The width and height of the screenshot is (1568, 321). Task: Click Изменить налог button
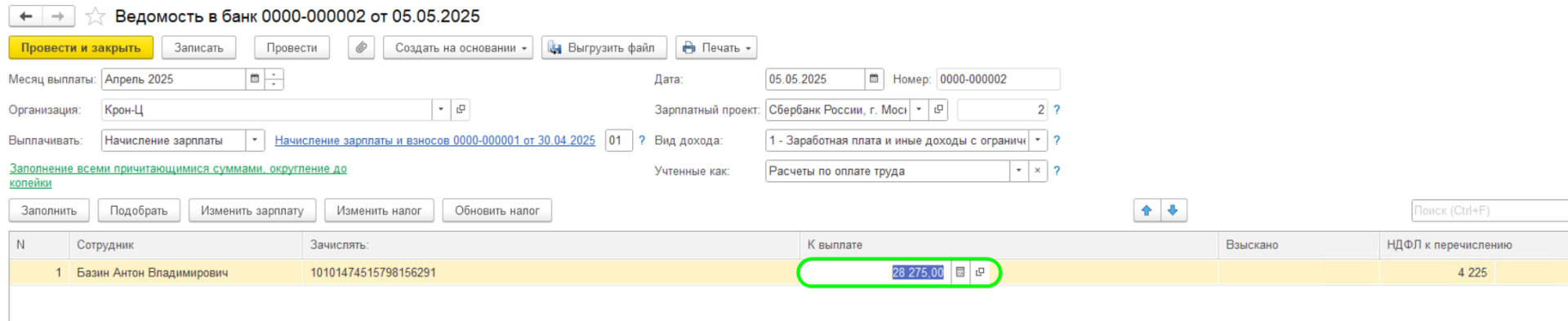coord(379,211)
